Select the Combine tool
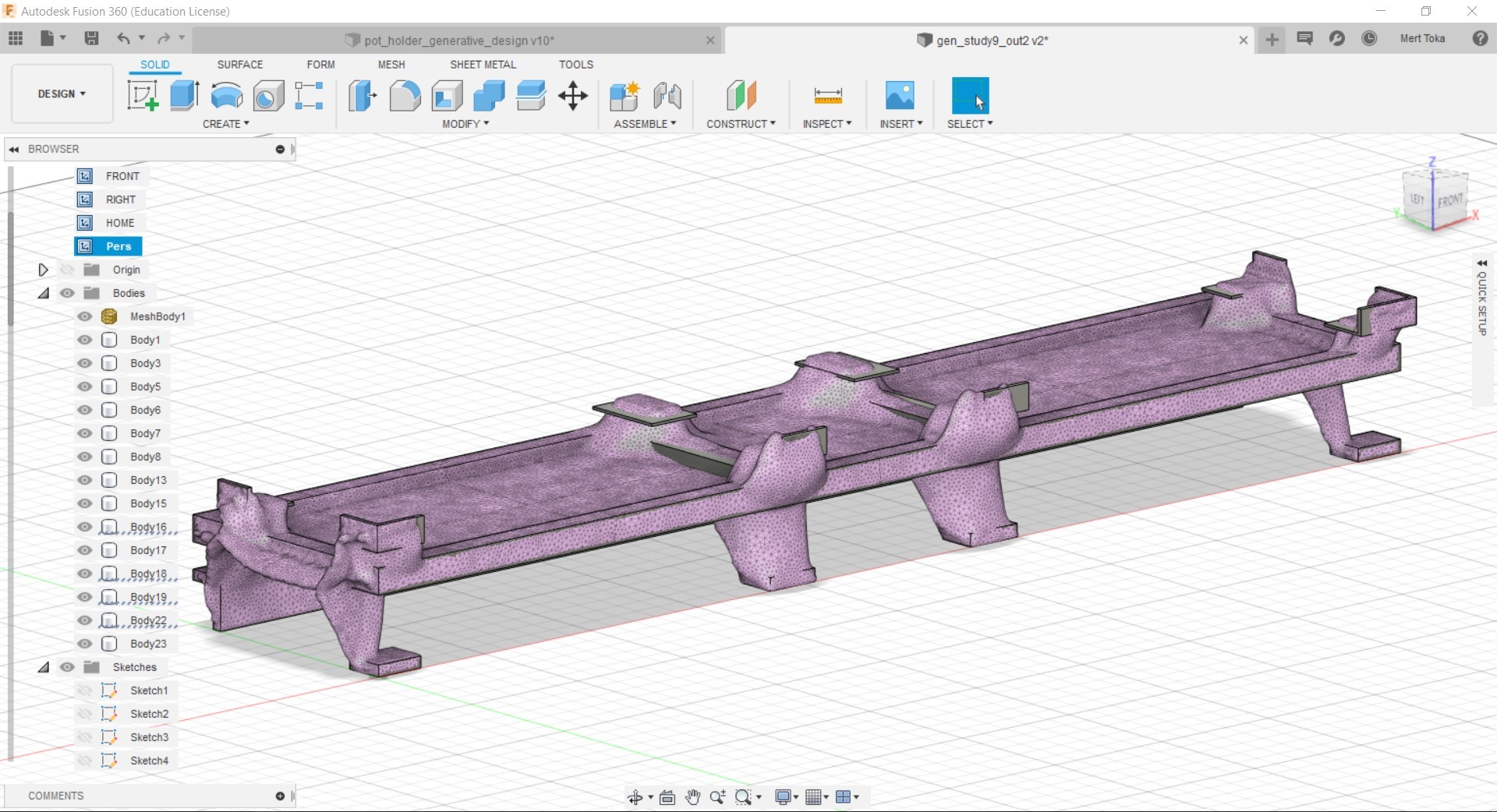 click(489, 96)
